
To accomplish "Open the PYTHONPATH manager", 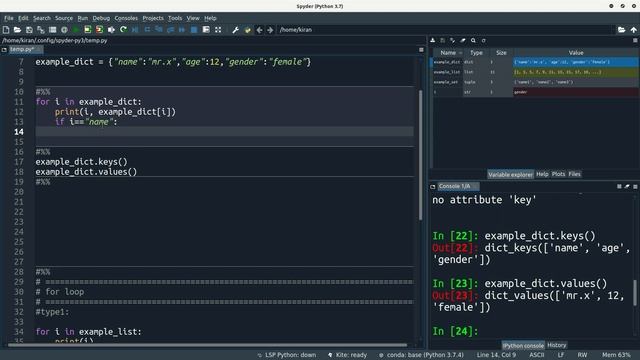I will (x=247, y=30).
